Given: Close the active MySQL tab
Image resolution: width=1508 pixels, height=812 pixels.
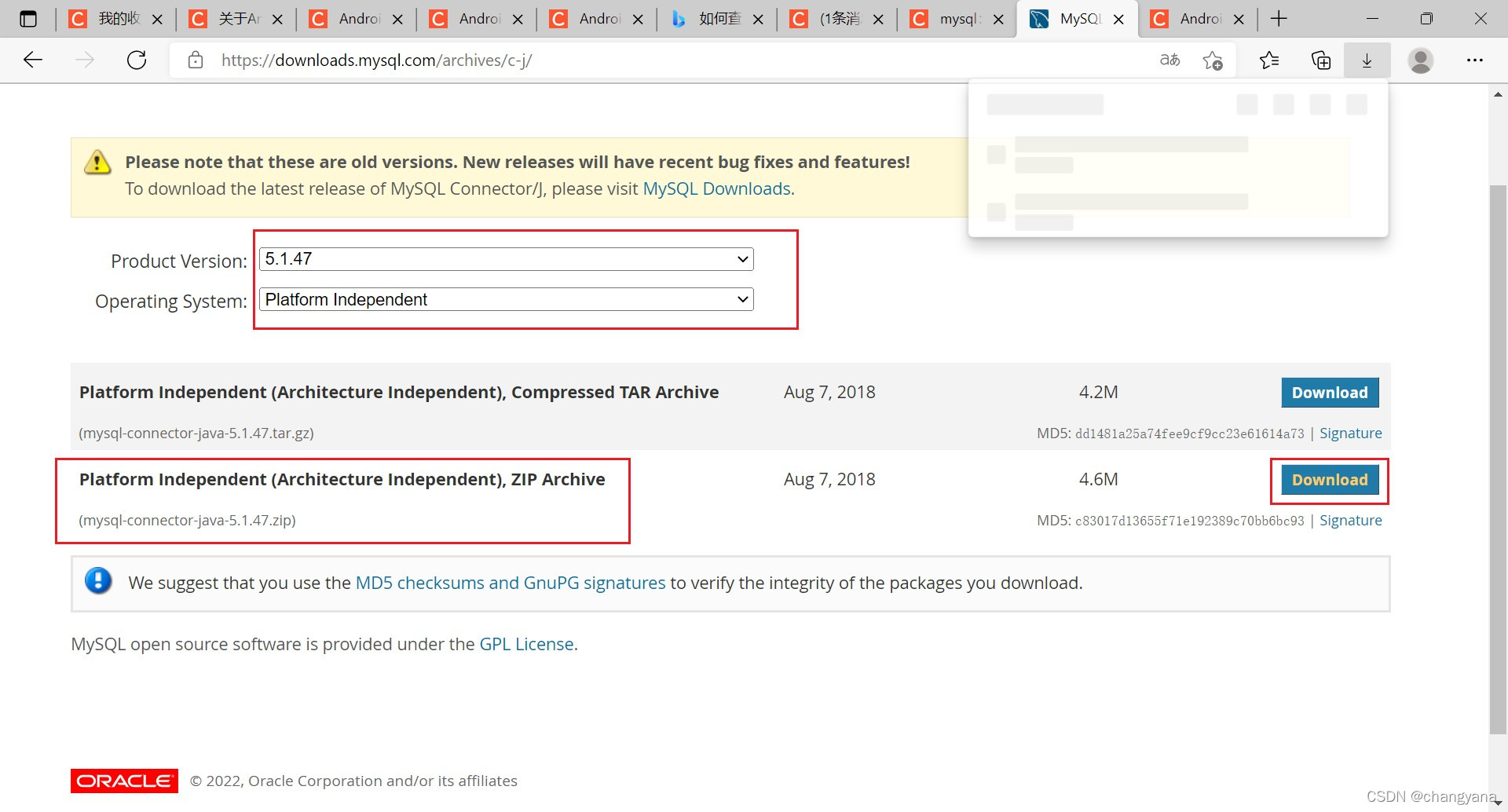Looking at the screenshot, I should pos(1118,19).
